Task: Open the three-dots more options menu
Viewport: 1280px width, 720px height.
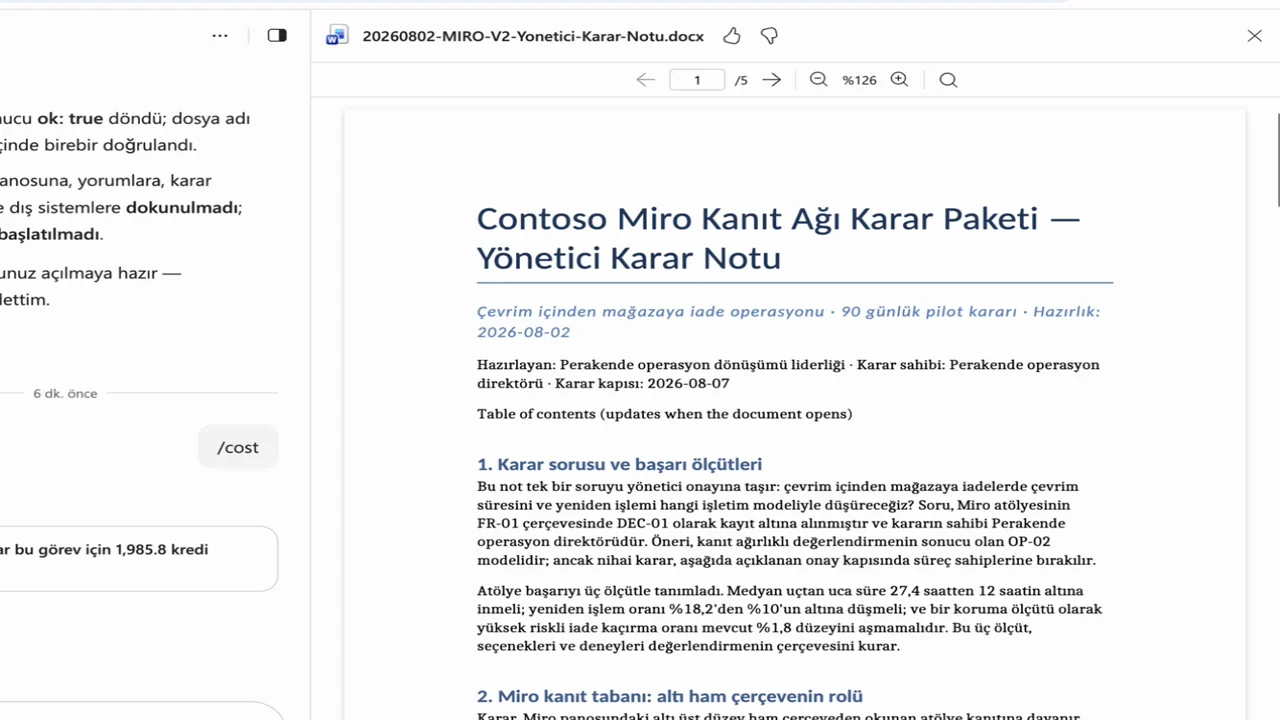Action: 220,36
